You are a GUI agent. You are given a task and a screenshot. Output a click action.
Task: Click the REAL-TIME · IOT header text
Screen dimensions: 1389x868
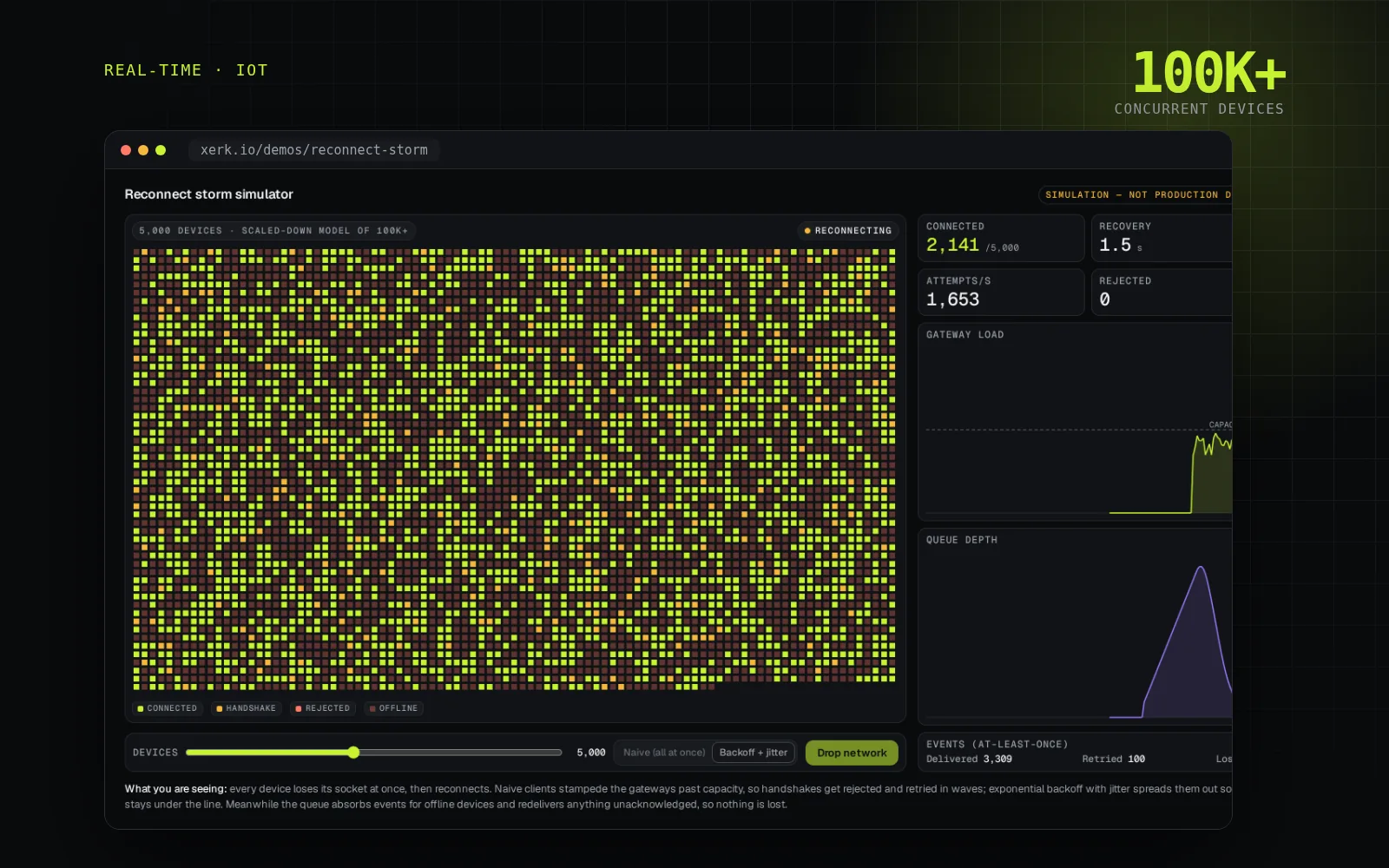pos(186,70)
